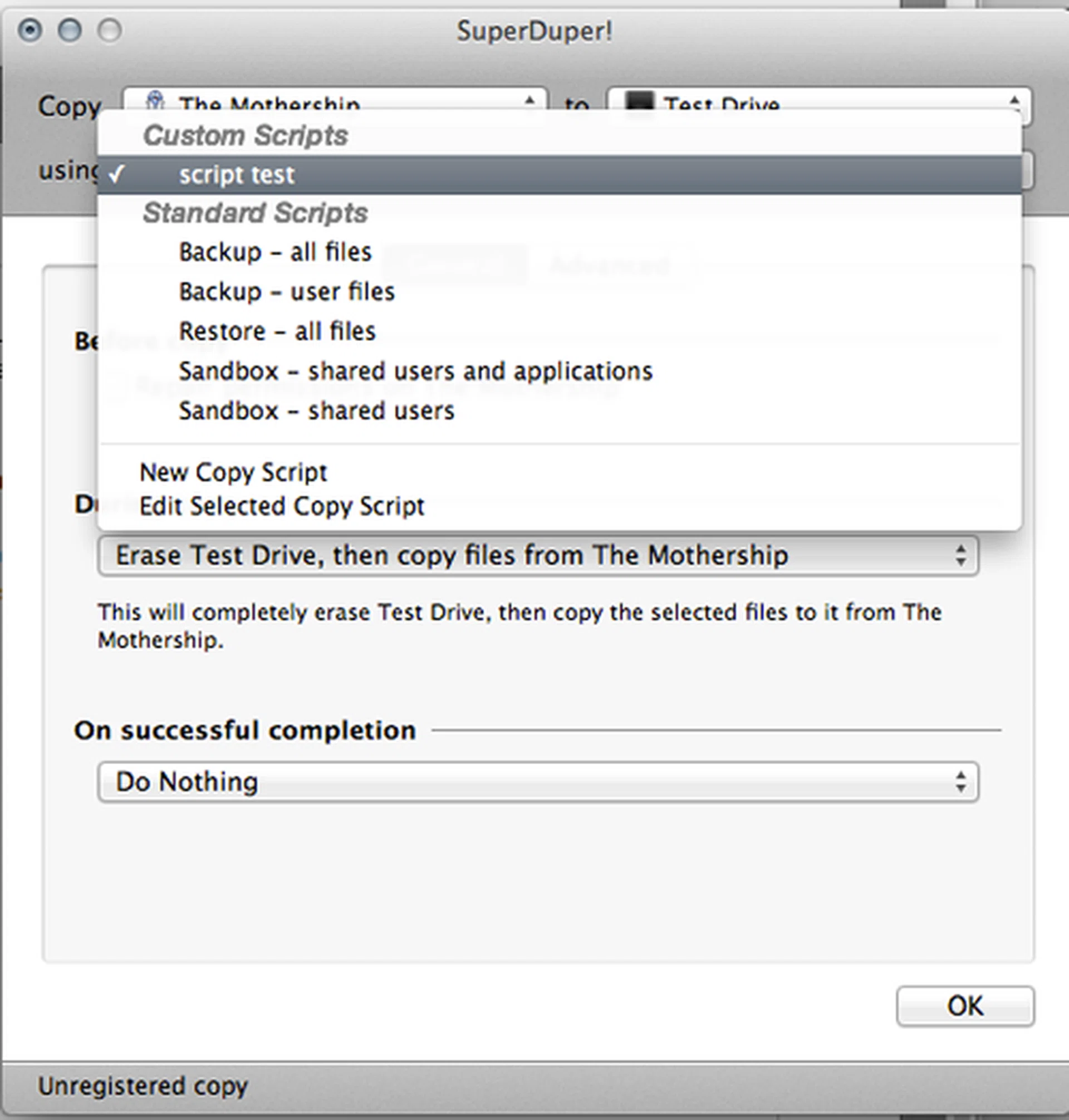Choose "New Copy Script" from the list
1069x1120 pixels.
point(234,472)
